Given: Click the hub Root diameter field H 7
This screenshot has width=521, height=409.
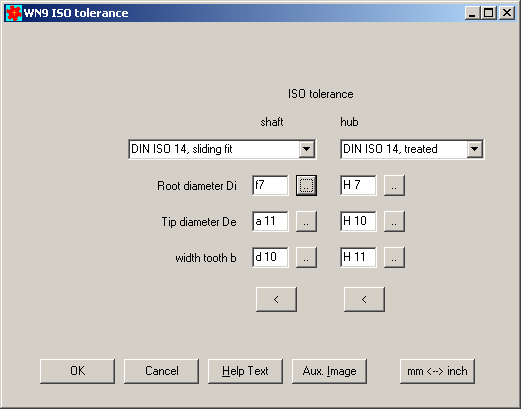Looking at the screenshot, I should point(358,185).
